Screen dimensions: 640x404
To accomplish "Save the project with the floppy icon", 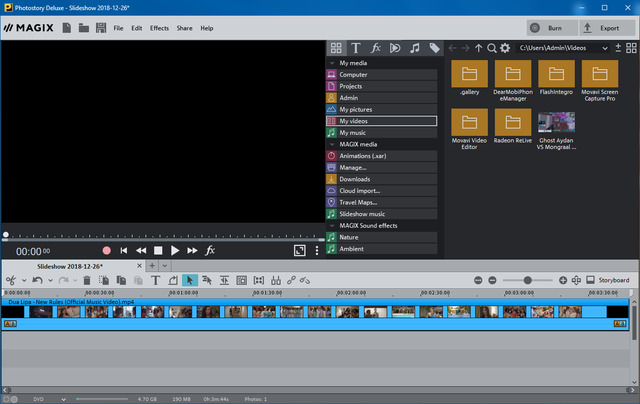I will pyautogui.click(x=101, y=28).
